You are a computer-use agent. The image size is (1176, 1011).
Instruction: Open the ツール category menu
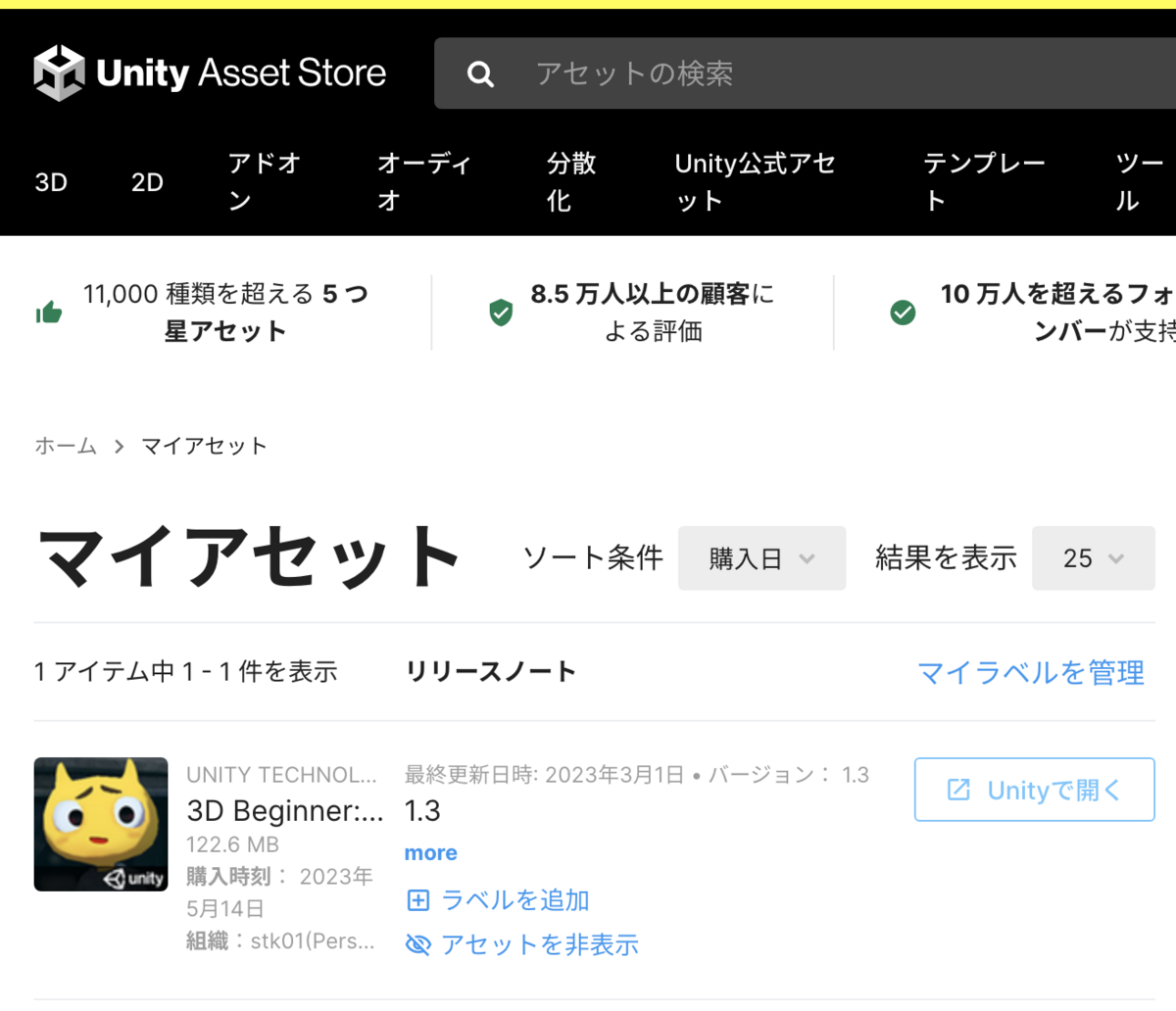coord(1140,182)
